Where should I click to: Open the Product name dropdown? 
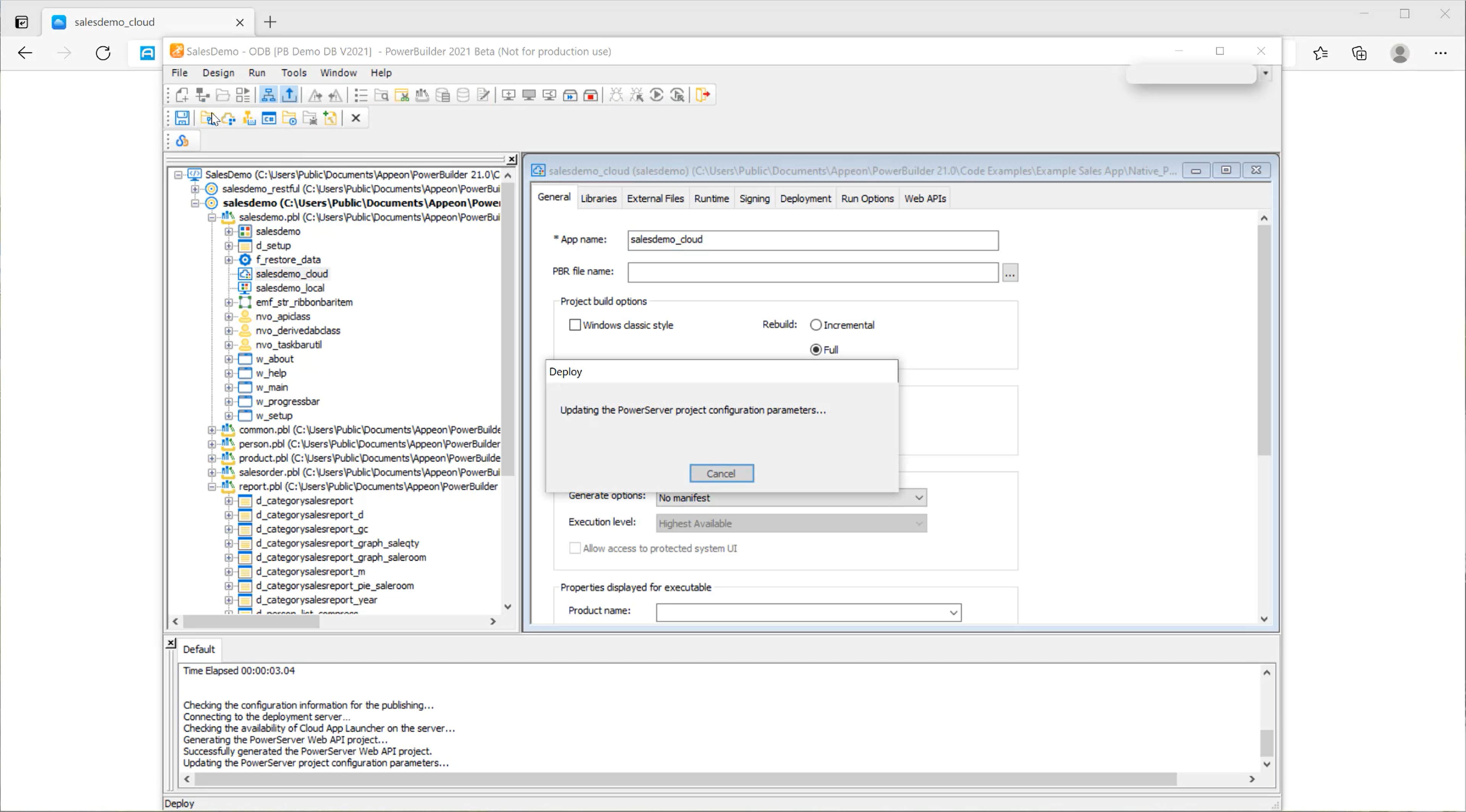click(953, 612)
